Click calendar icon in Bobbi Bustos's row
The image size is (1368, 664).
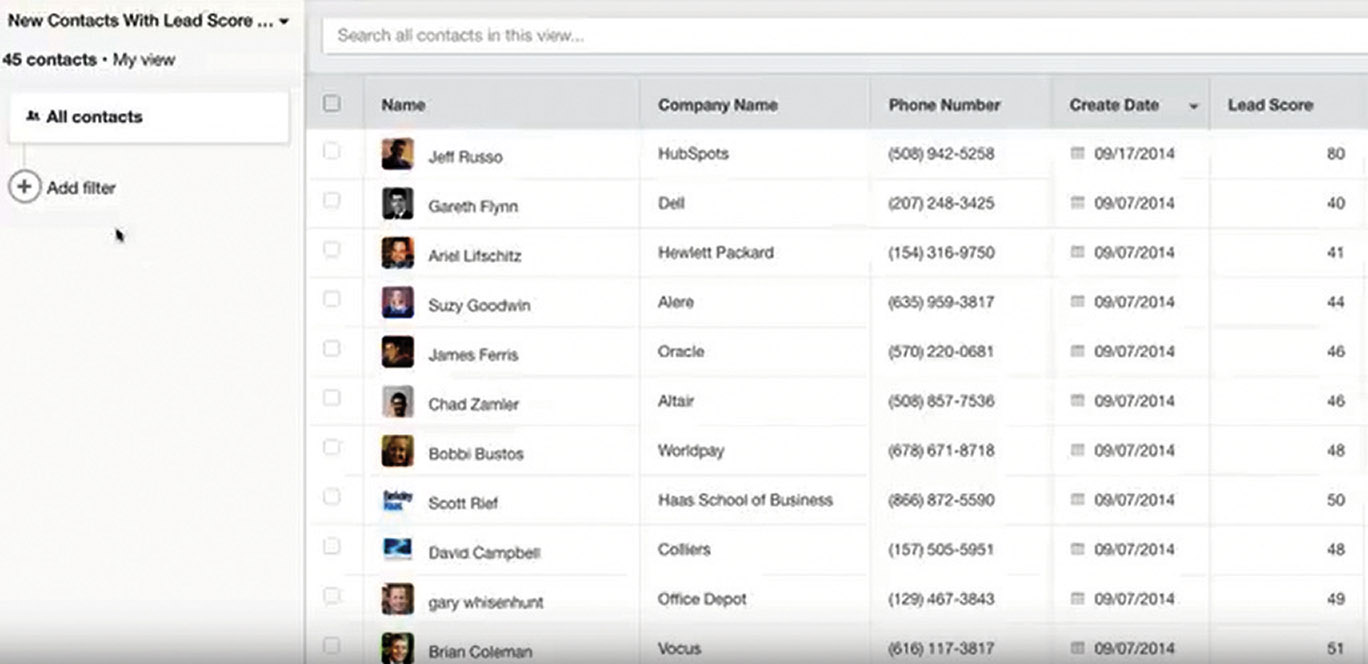(1077, 450)
